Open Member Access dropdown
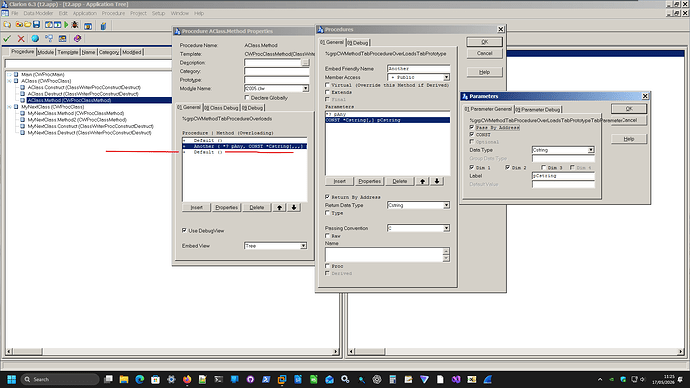690x388 pixels. tap(446, 77)
